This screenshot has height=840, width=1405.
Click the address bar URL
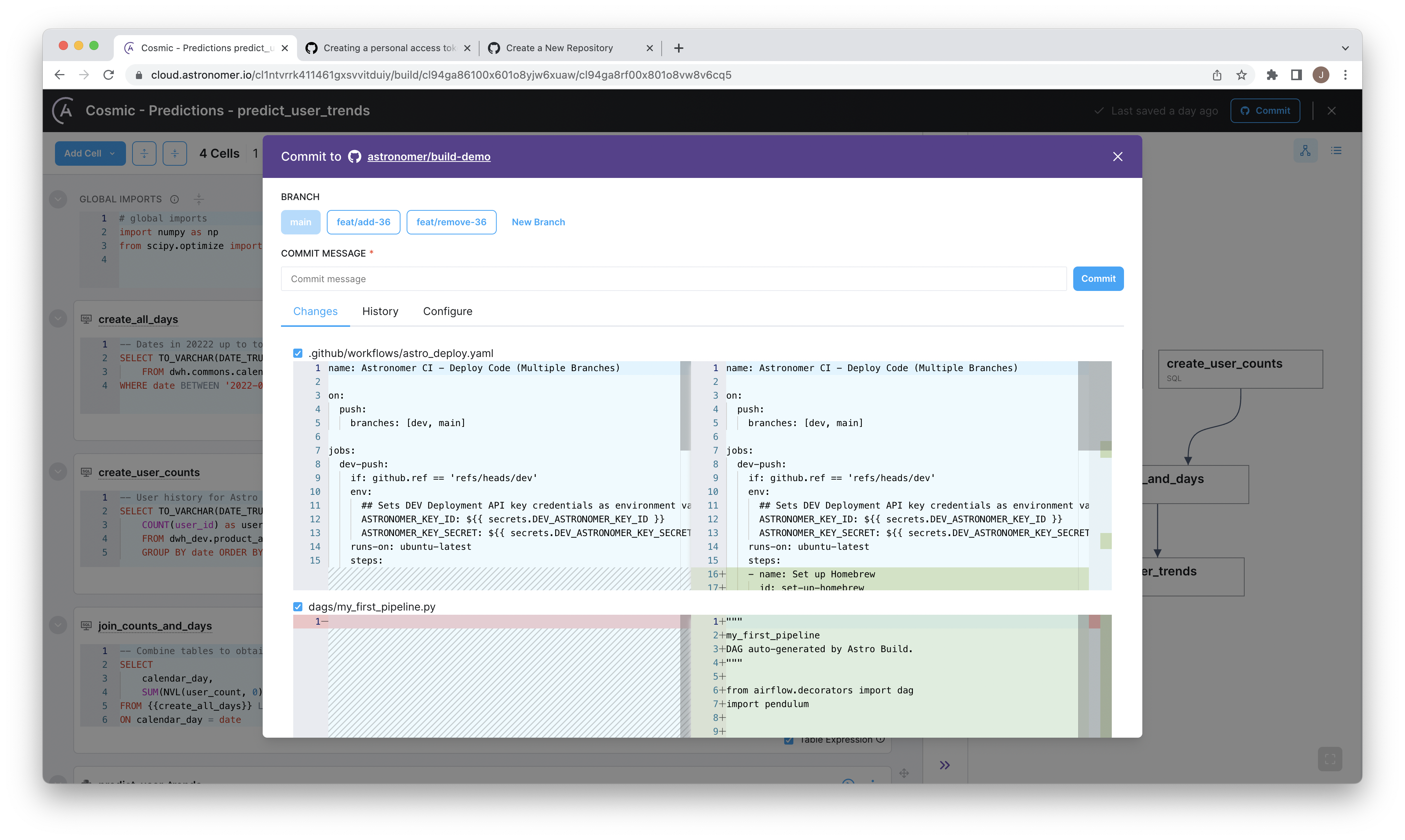(x=441, y=75)
